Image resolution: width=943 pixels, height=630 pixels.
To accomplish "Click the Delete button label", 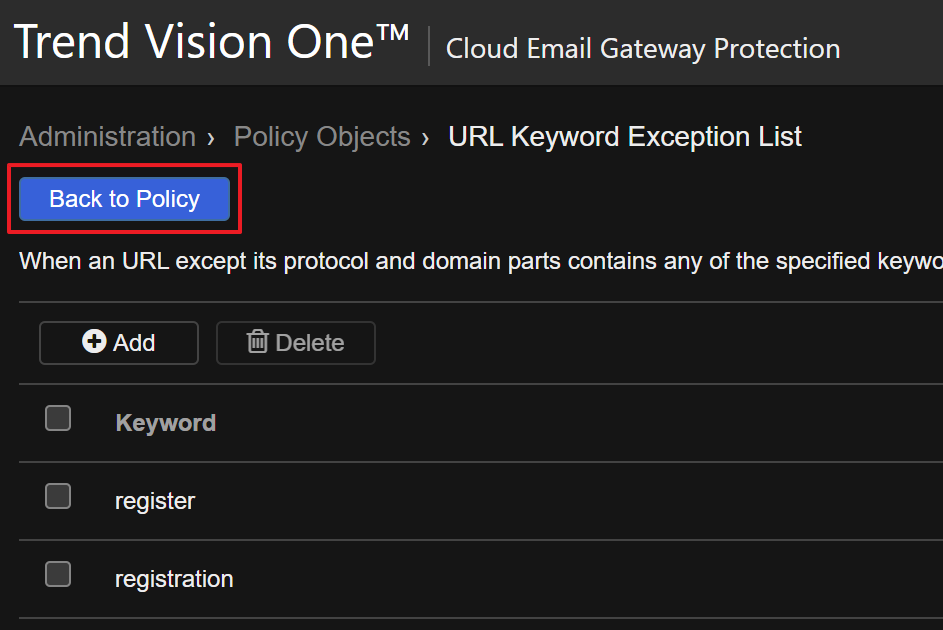I will [x=309, y=343].
